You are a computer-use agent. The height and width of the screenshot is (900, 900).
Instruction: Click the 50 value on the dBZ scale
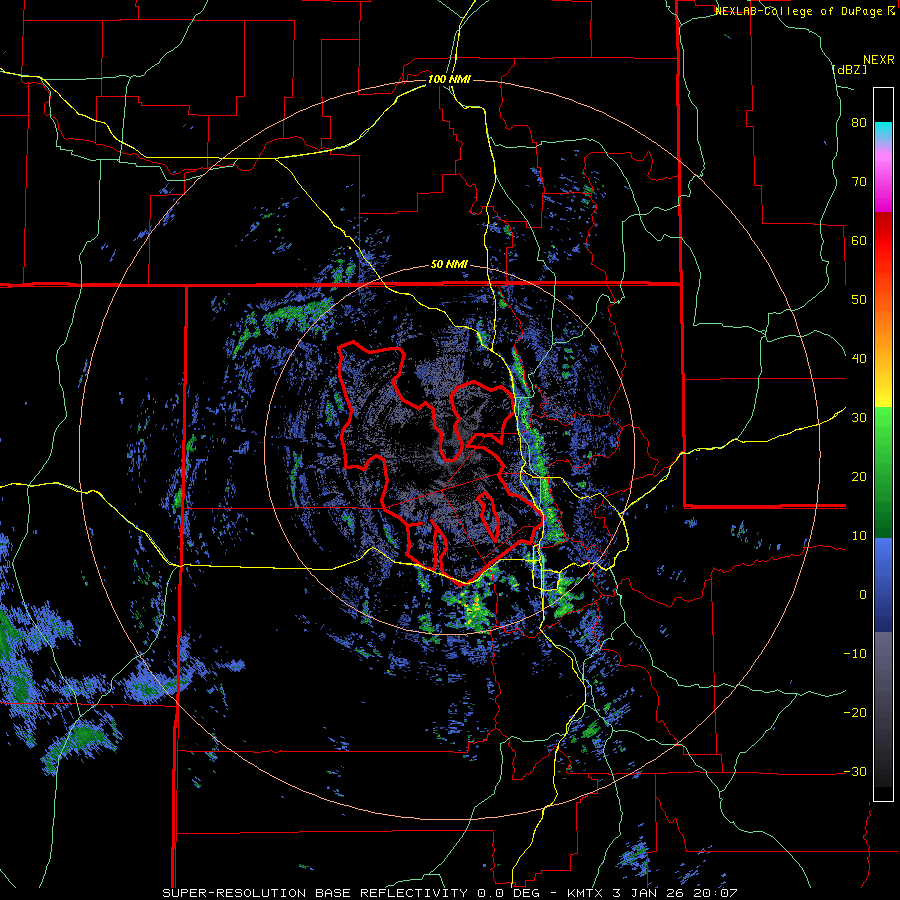(859, 300)
